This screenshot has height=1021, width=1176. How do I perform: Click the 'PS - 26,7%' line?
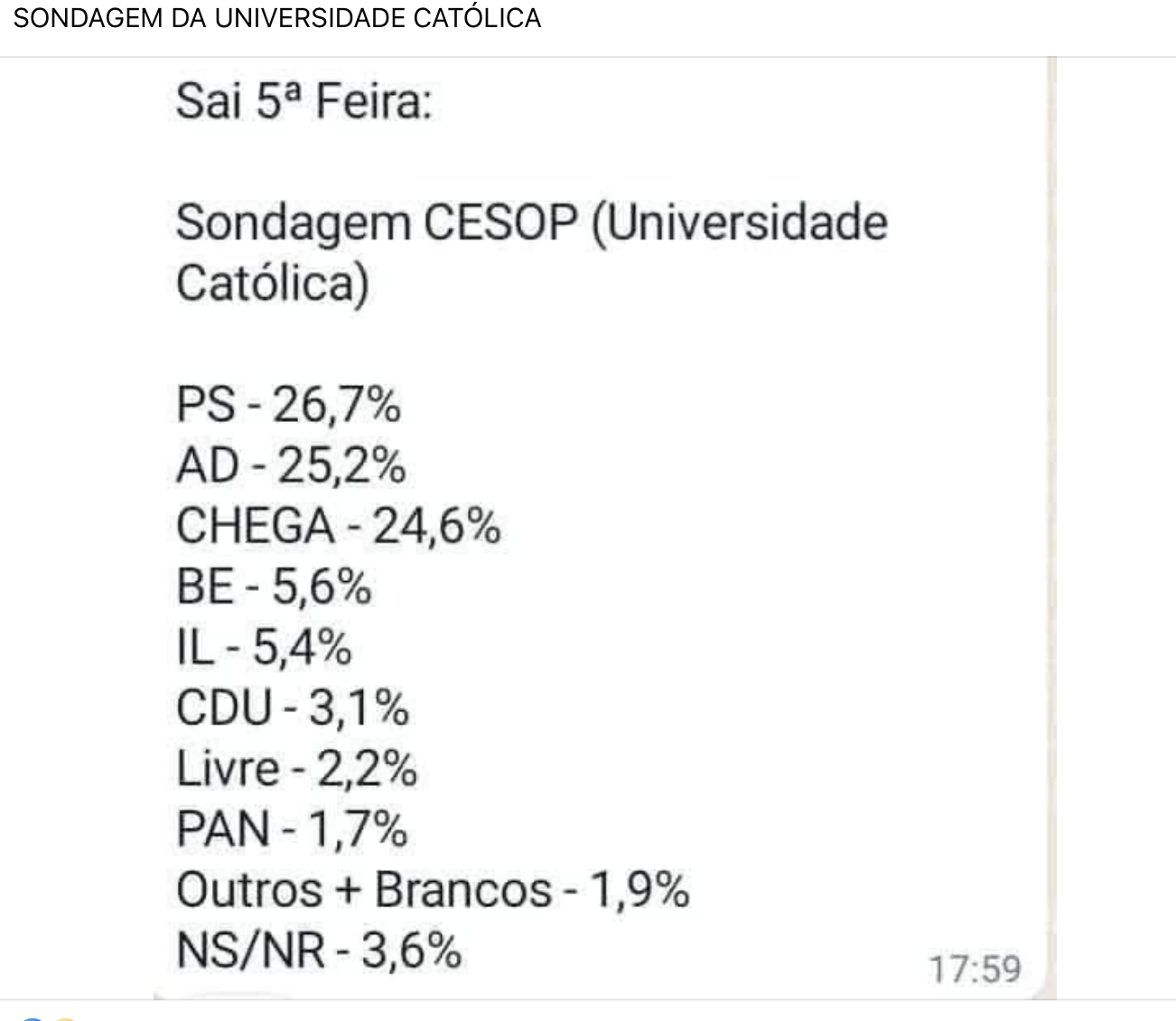click(288, 404)
